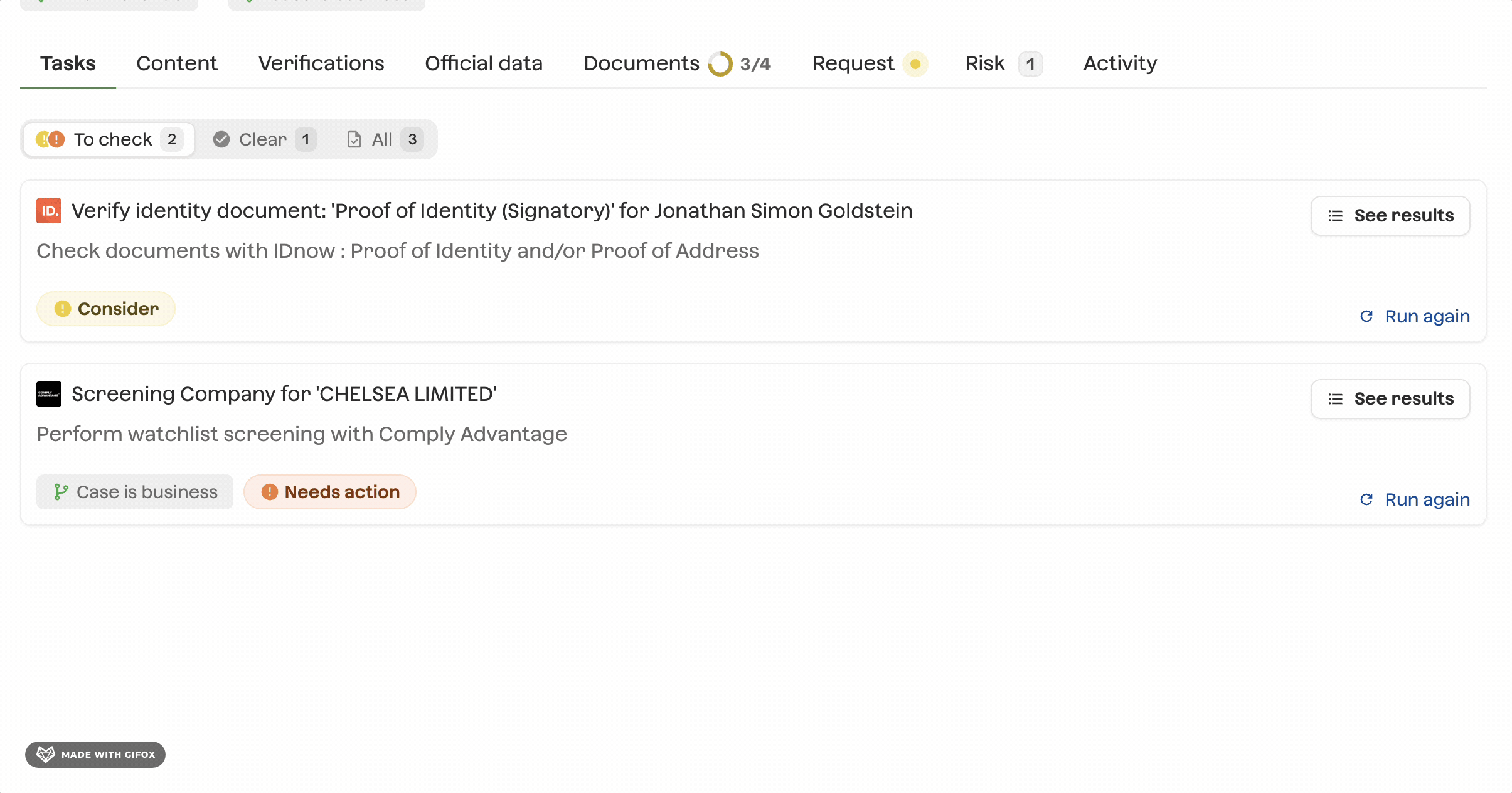Select the Clear filter

(264, 139)
